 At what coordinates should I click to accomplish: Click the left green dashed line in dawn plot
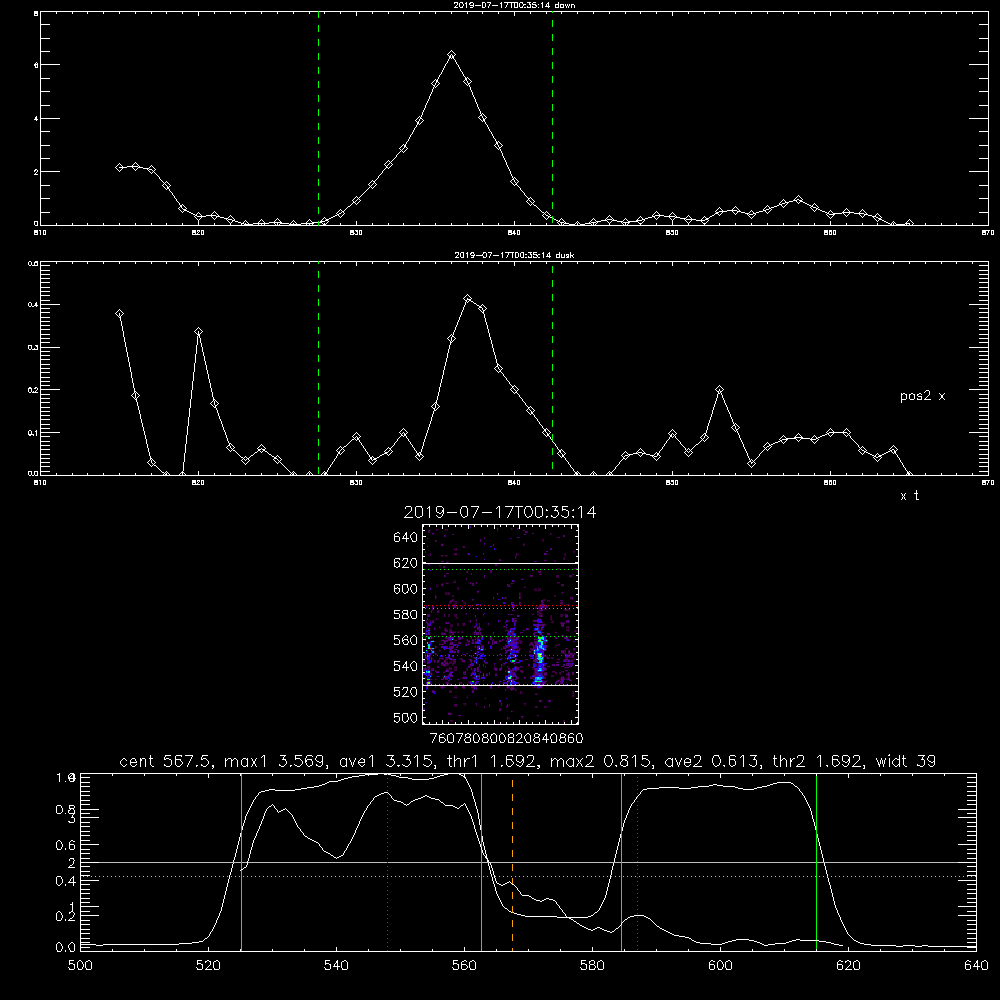point(318,121)
